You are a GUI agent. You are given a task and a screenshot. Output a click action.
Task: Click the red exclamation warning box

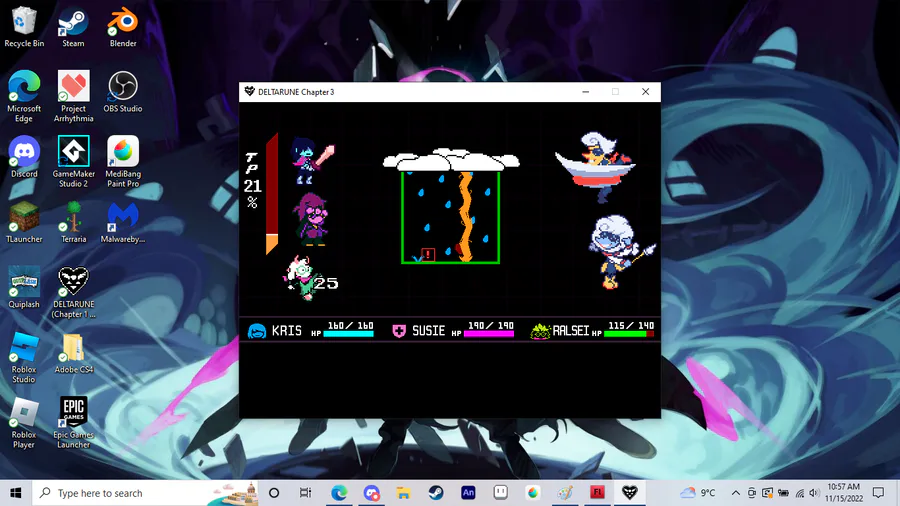tap(428, 255)
